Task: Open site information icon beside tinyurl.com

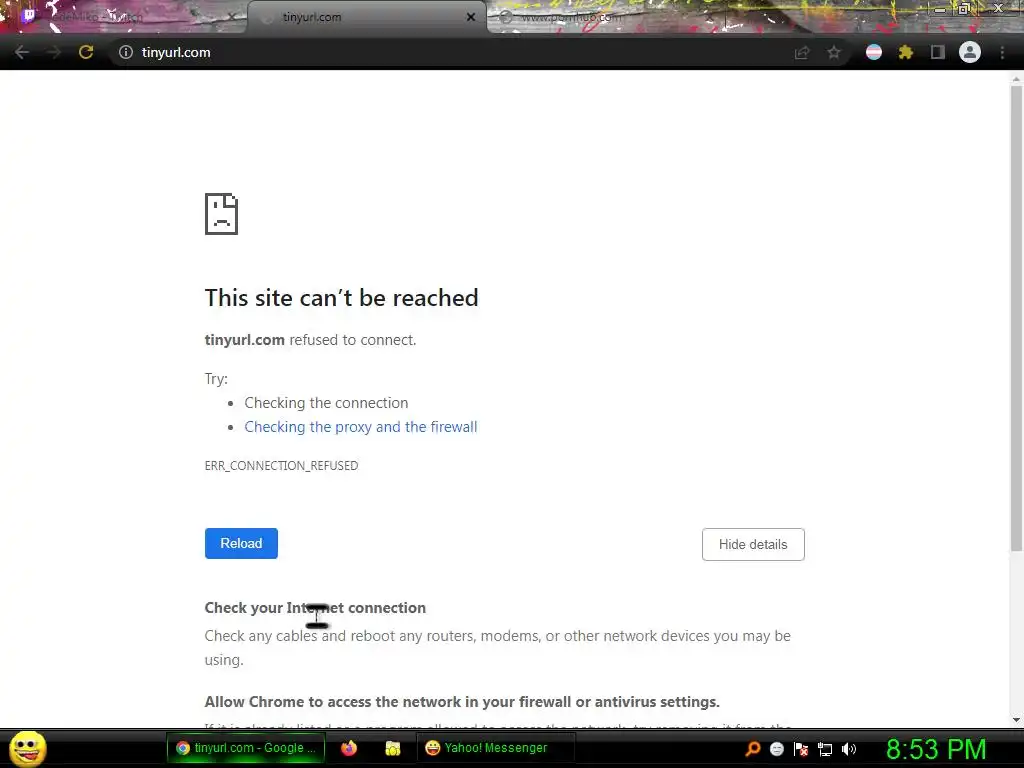Action: (125, 52)
